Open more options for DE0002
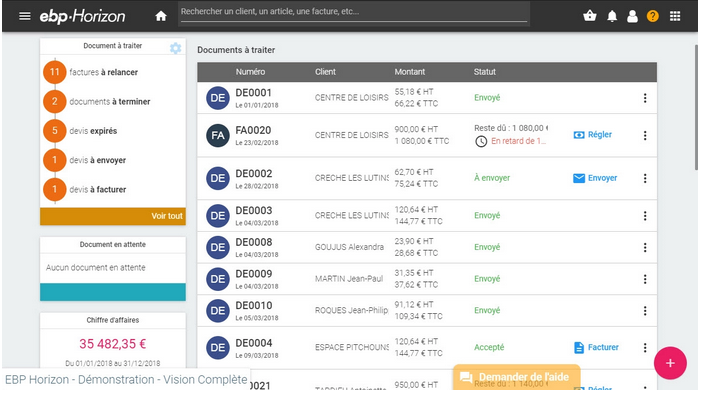 click(645, 179)
